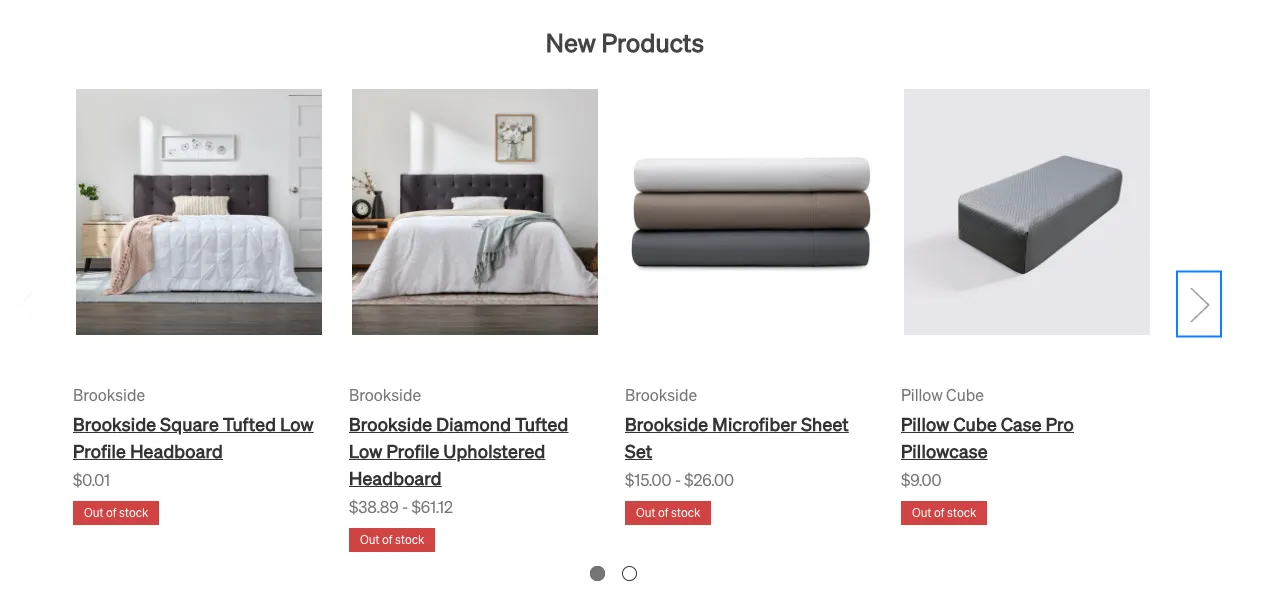The image size is (1271, 605).
Task: Open the Square Tufted Headboard product image
Action: [x=199, y=212]
